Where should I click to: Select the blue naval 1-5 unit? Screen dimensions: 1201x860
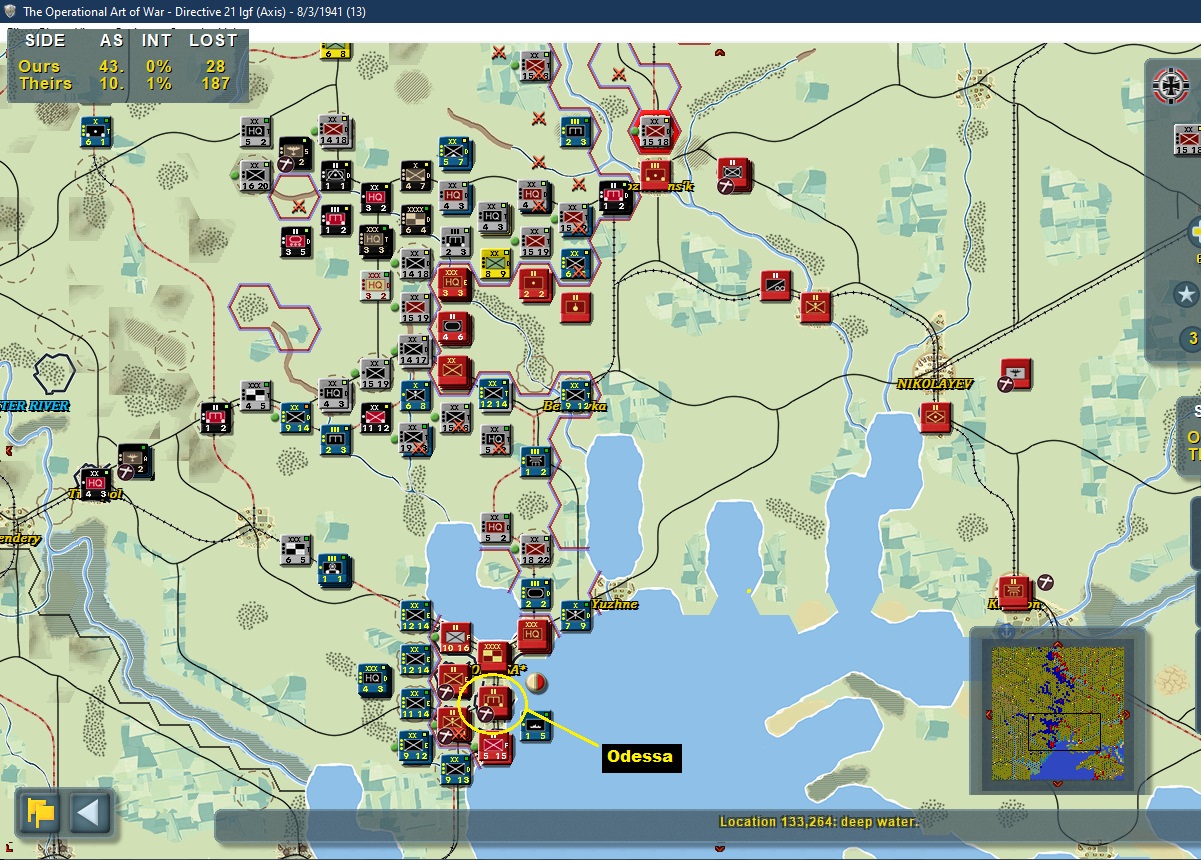(x=535, y=725)
